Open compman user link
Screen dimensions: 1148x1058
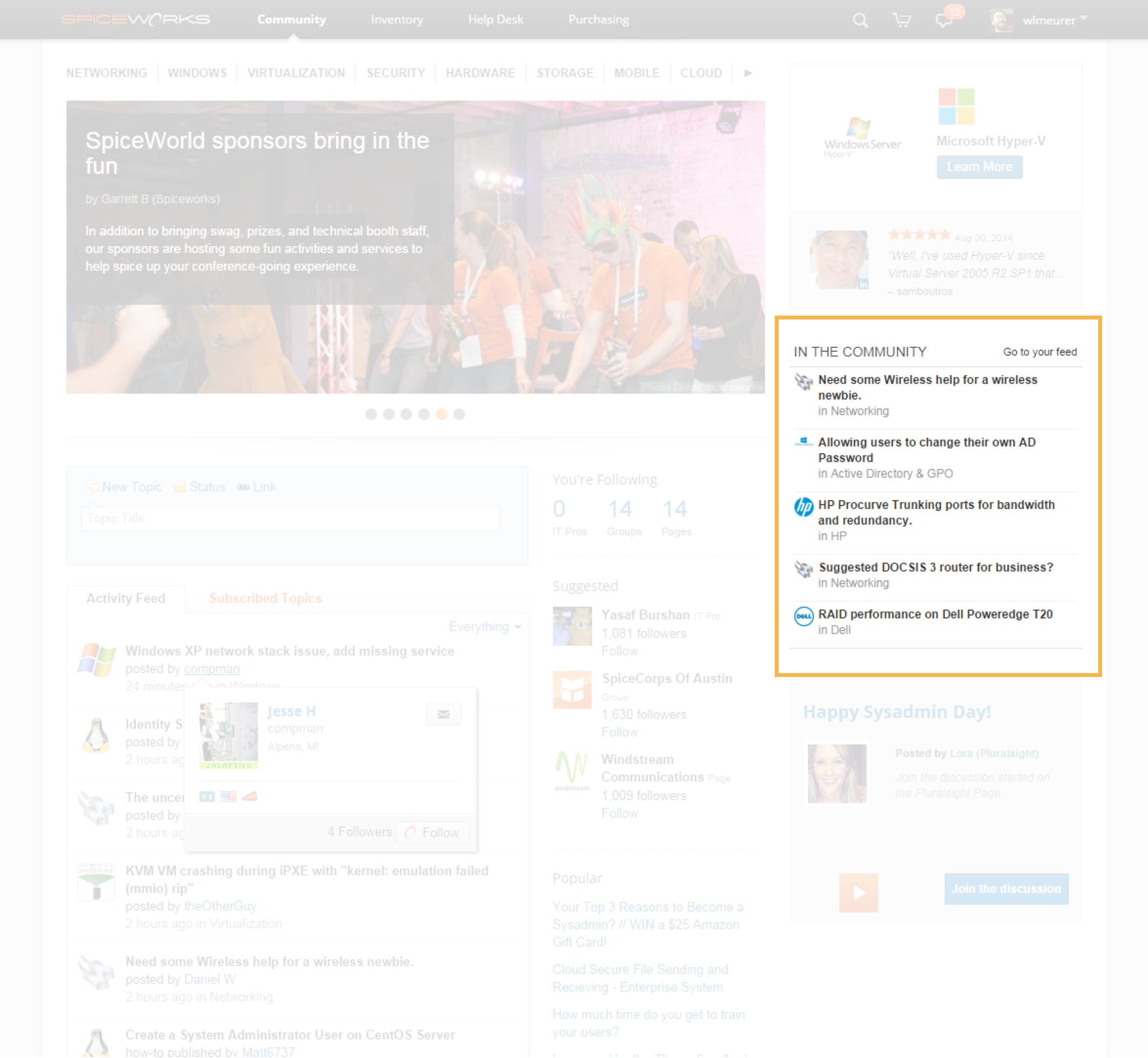click(211, 669)
